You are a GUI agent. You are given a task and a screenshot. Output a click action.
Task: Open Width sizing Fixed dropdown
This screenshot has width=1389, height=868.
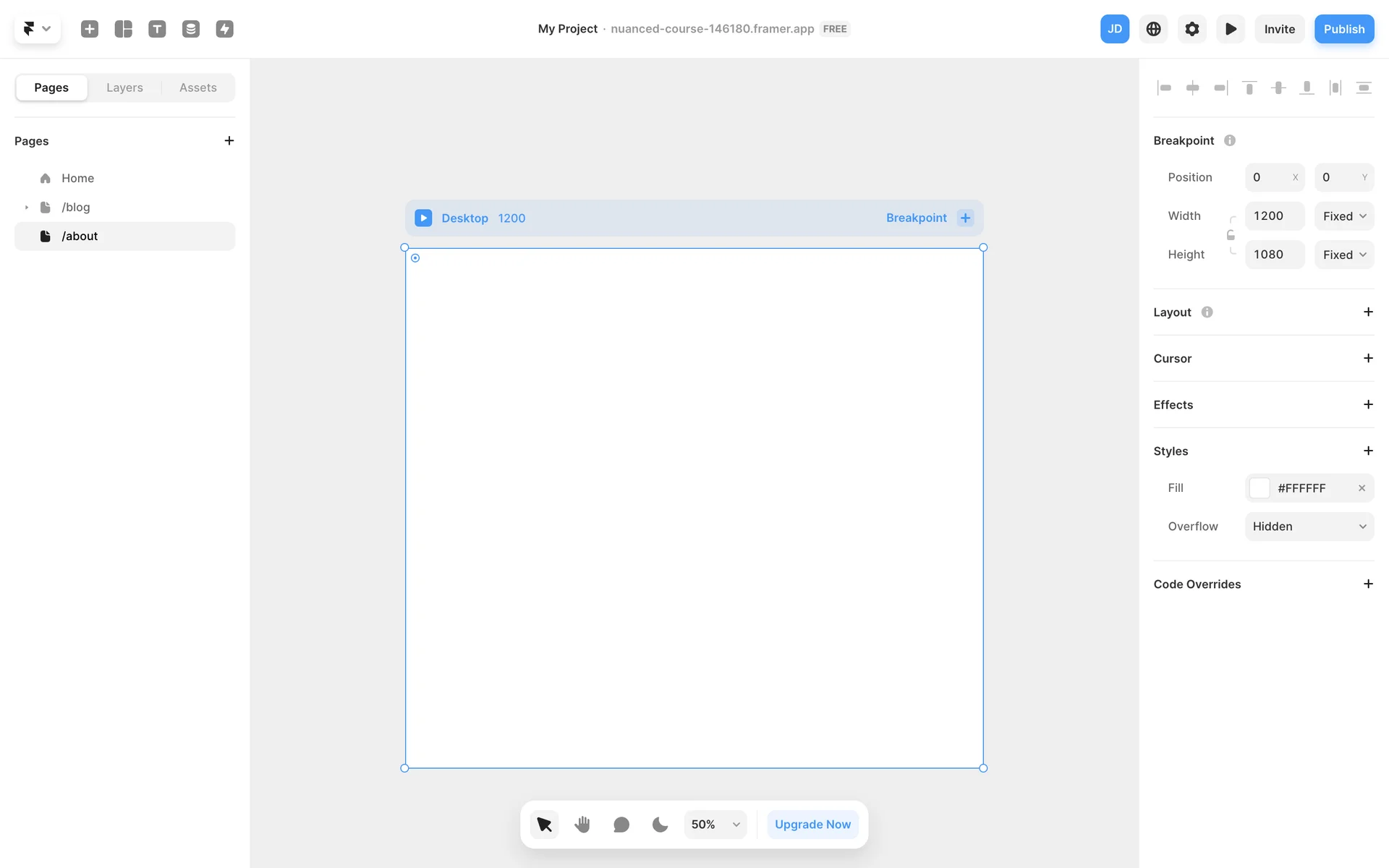point(1343,216)
